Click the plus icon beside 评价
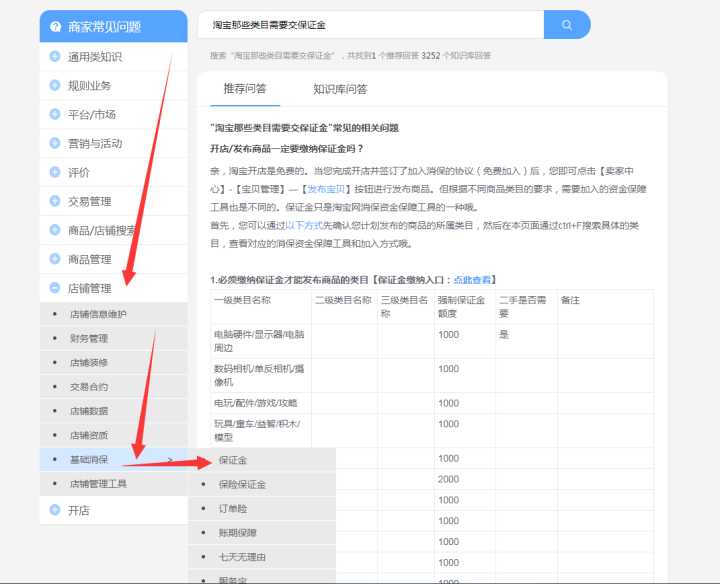Viewport: 720px width, 584px height. tap(55, 173)
